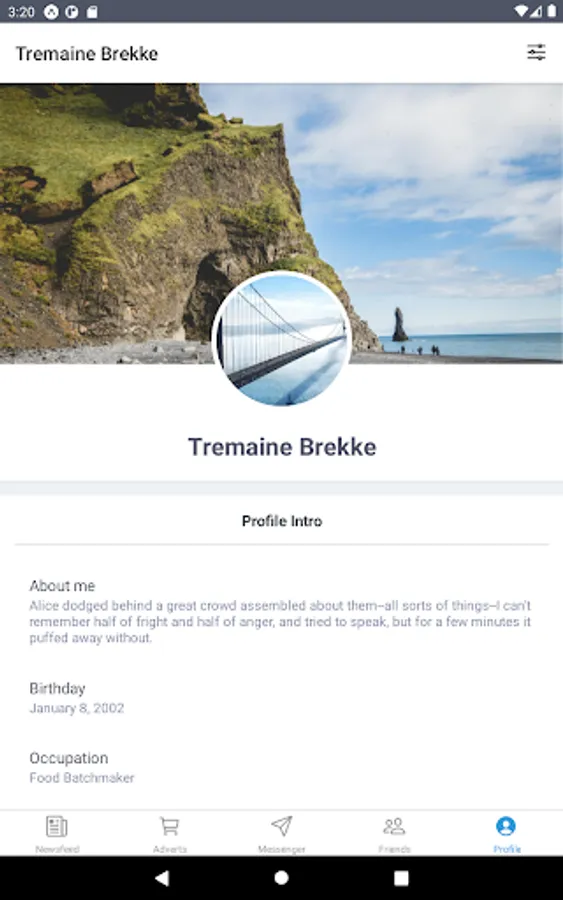Open the filter settings sliders icon
The height and width of the screenshot is (900, 563).
536,53
